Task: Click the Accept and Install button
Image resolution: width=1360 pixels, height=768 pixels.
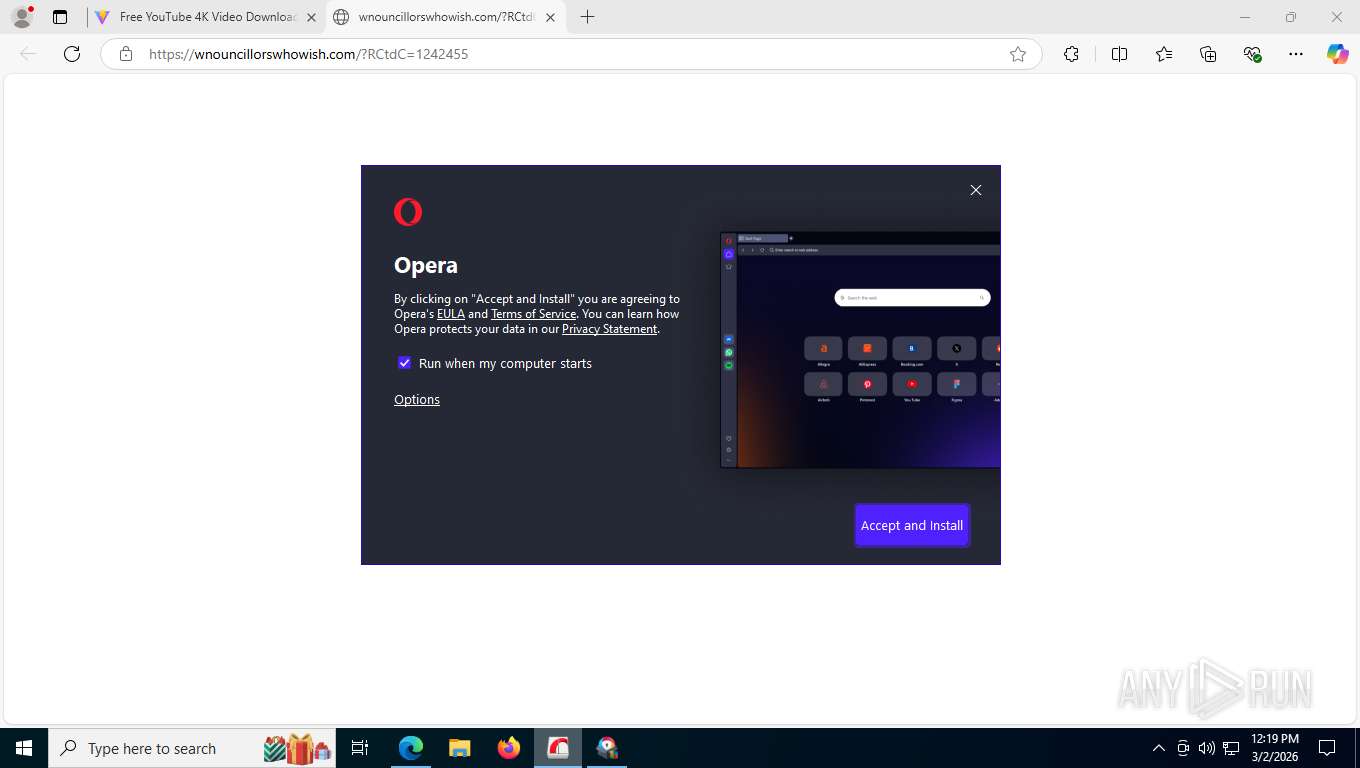Action: click(x=911, y=525)
